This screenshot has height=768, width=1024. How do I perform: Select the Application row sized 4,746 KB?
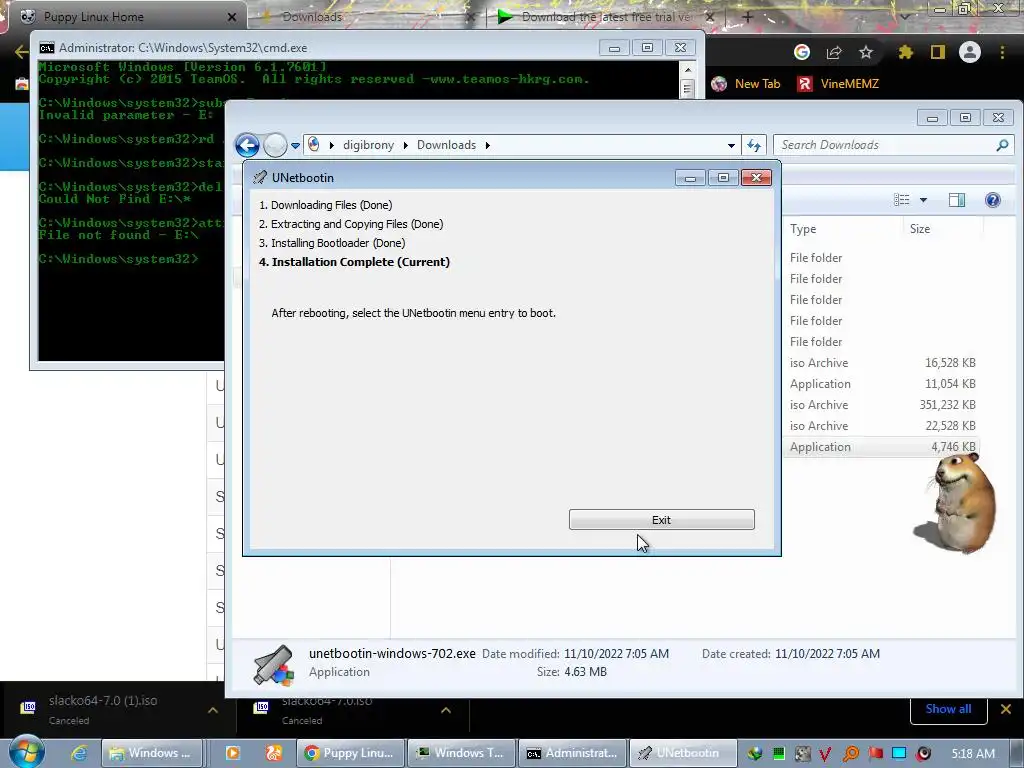coord(882,447)
